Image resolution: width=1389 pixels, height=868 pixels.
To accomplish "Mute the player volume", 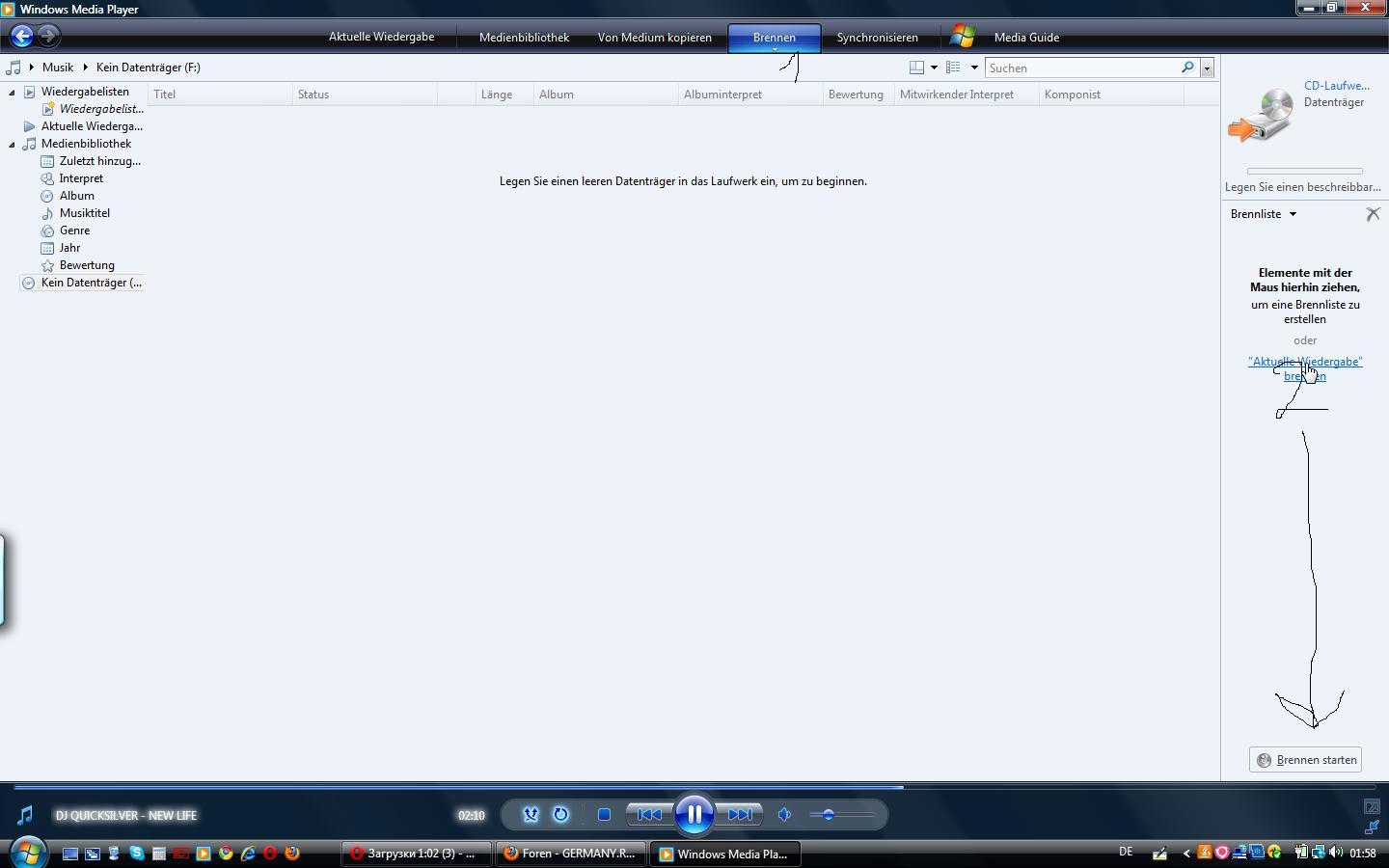I will tap(784, 815).
